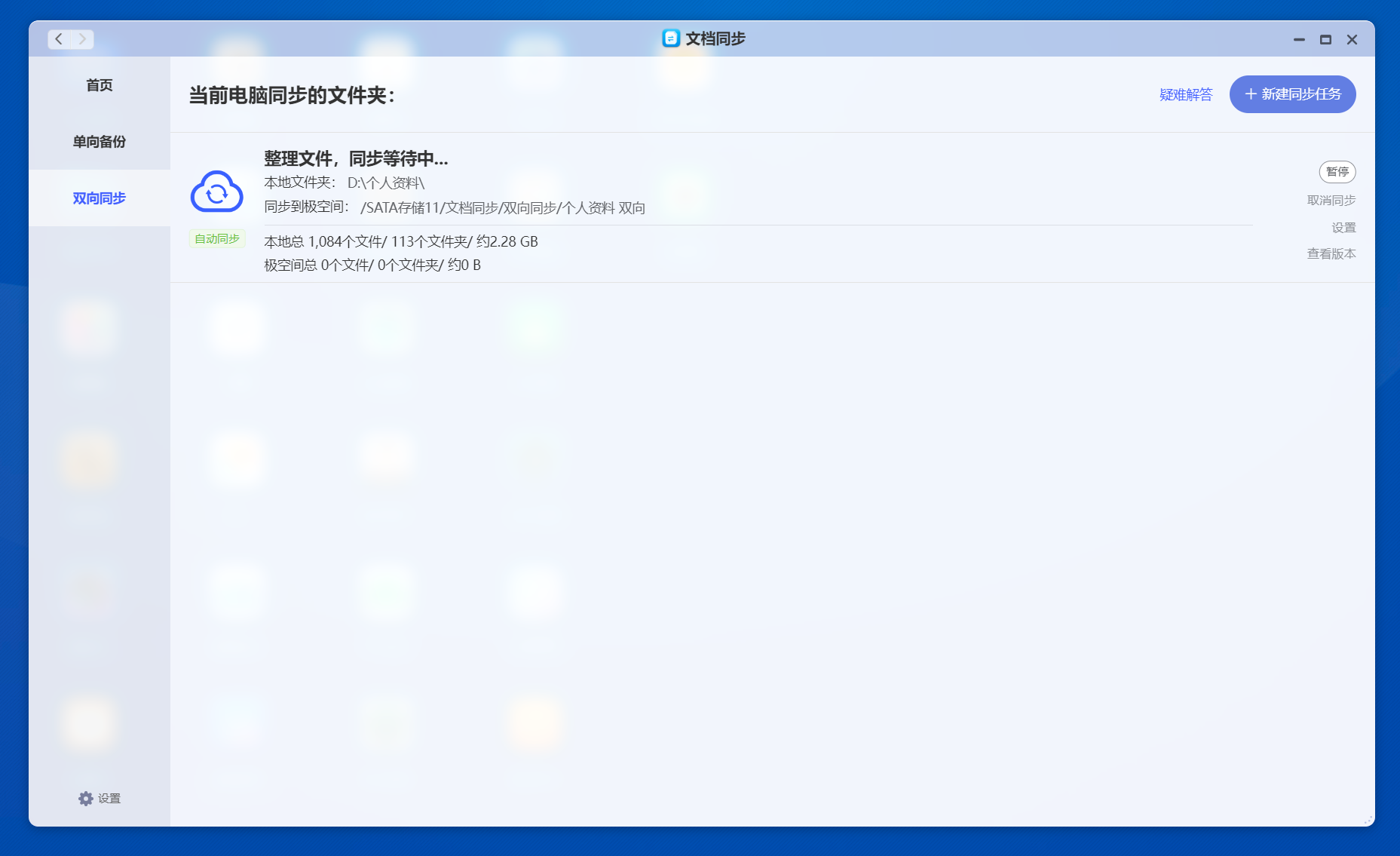Click the back navigation arrow
Screen dimensions: 1400x856
click(58, 39)
